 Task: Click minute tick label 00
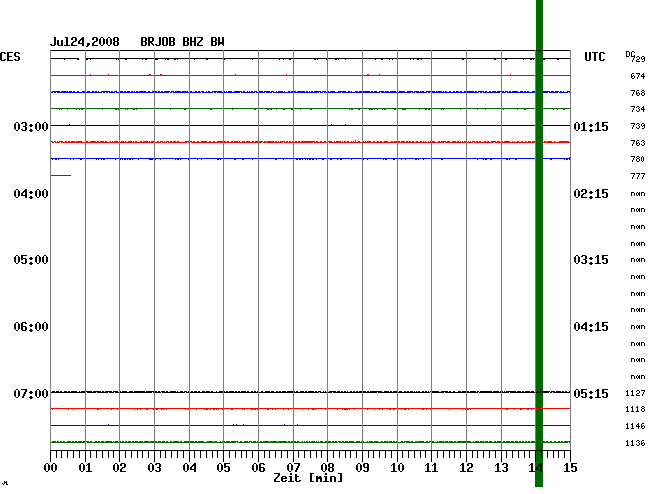[x=51, y=468]
